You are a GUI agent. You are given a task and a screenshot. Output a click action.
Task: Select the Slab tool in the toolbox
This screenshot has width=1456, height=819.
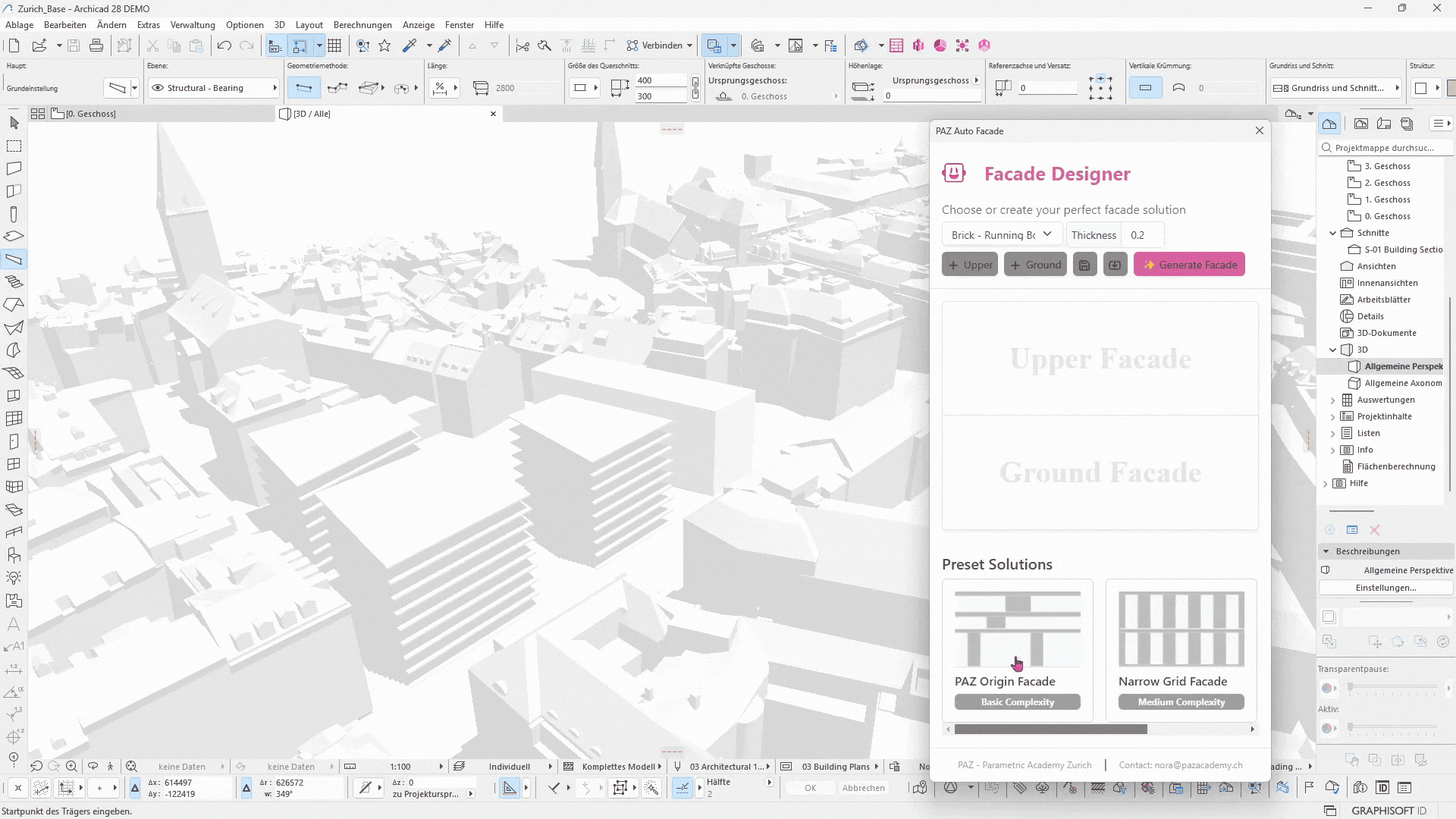(x=14, y=237)
